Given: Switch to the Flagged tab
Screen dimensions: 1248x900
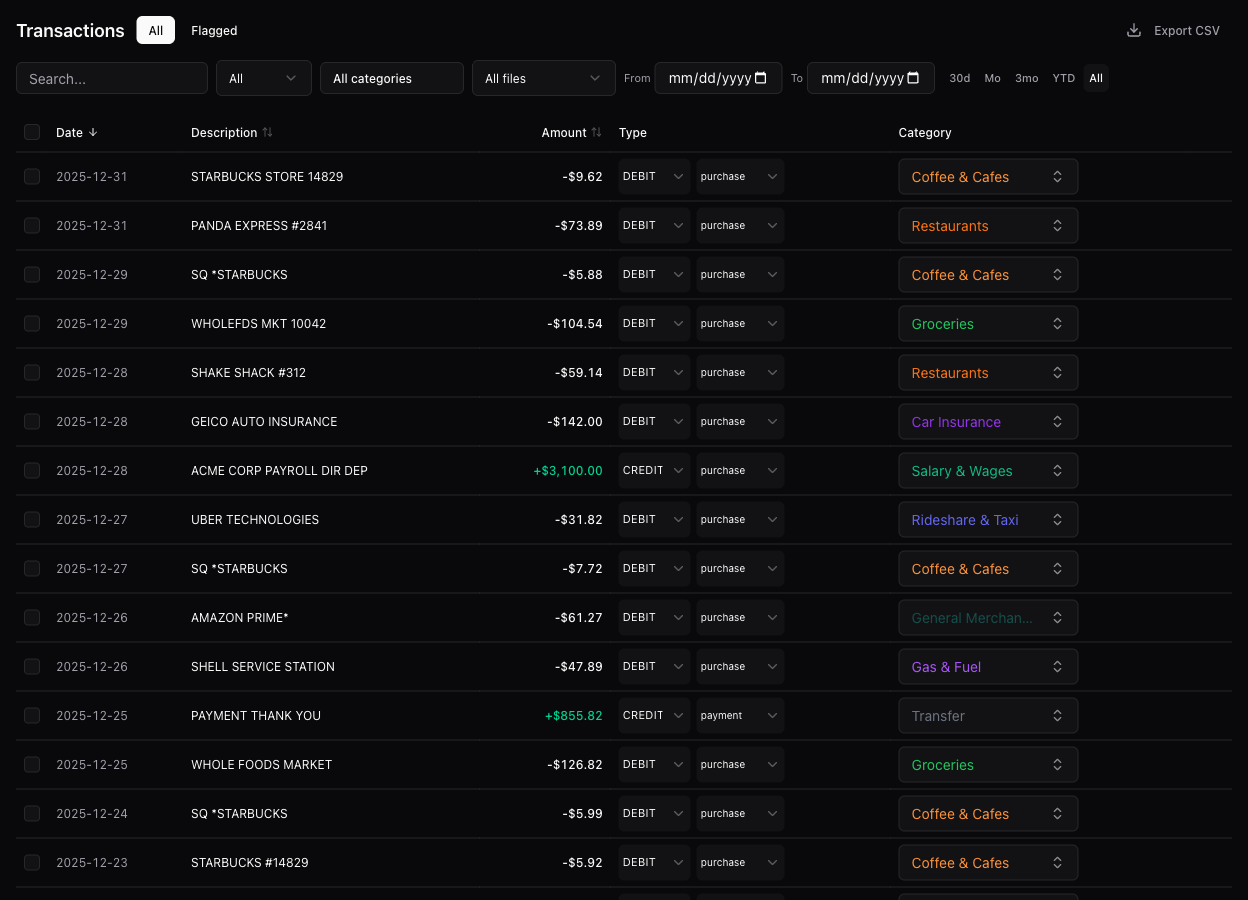Looking at the screenshot, I should 214,30.
